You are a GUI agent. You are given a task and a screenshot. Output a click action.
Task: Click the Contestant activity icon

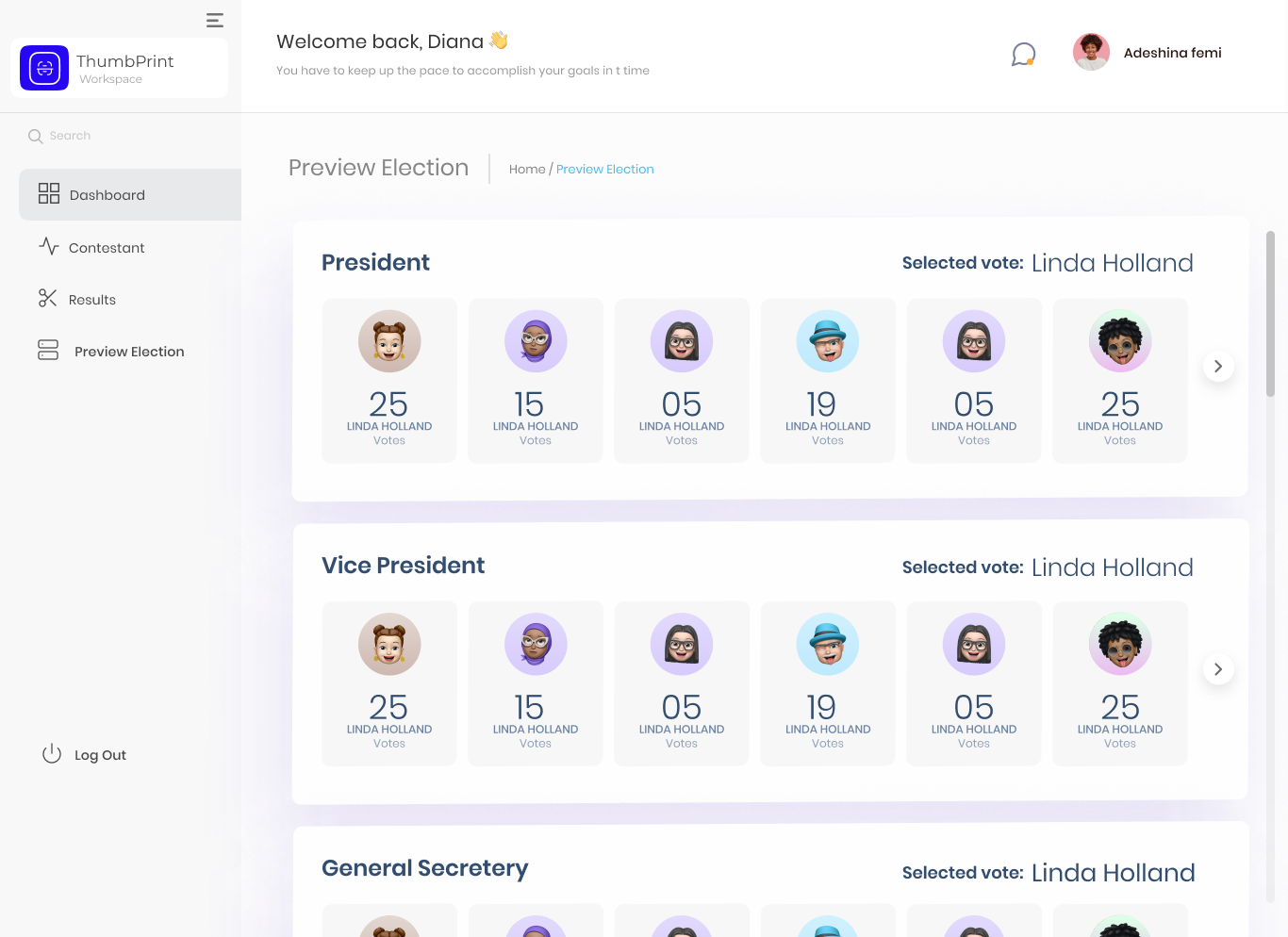(x=49, y=247)
